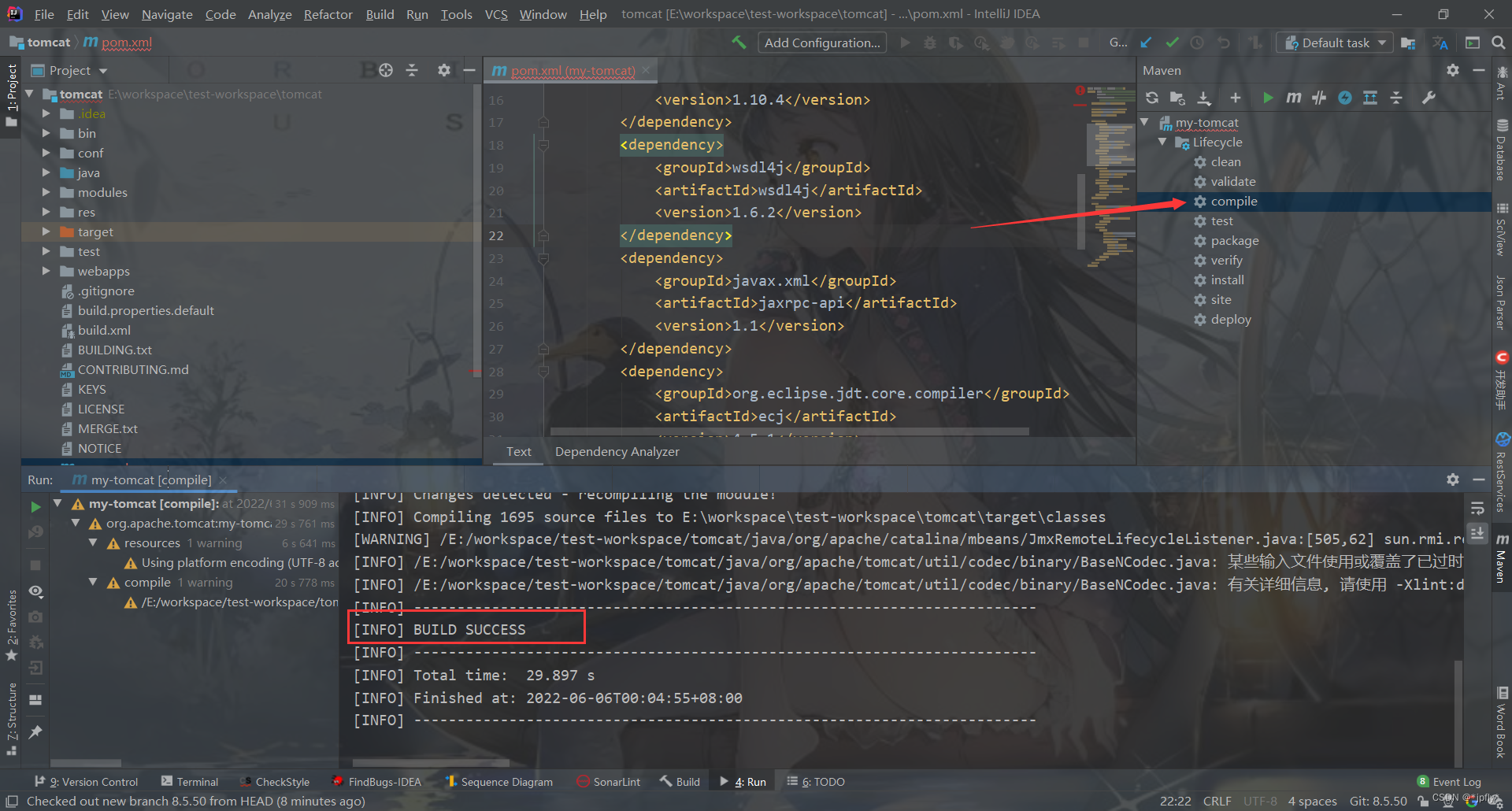Open Maven panel settings gear icon

click(x=1453, y=70)
